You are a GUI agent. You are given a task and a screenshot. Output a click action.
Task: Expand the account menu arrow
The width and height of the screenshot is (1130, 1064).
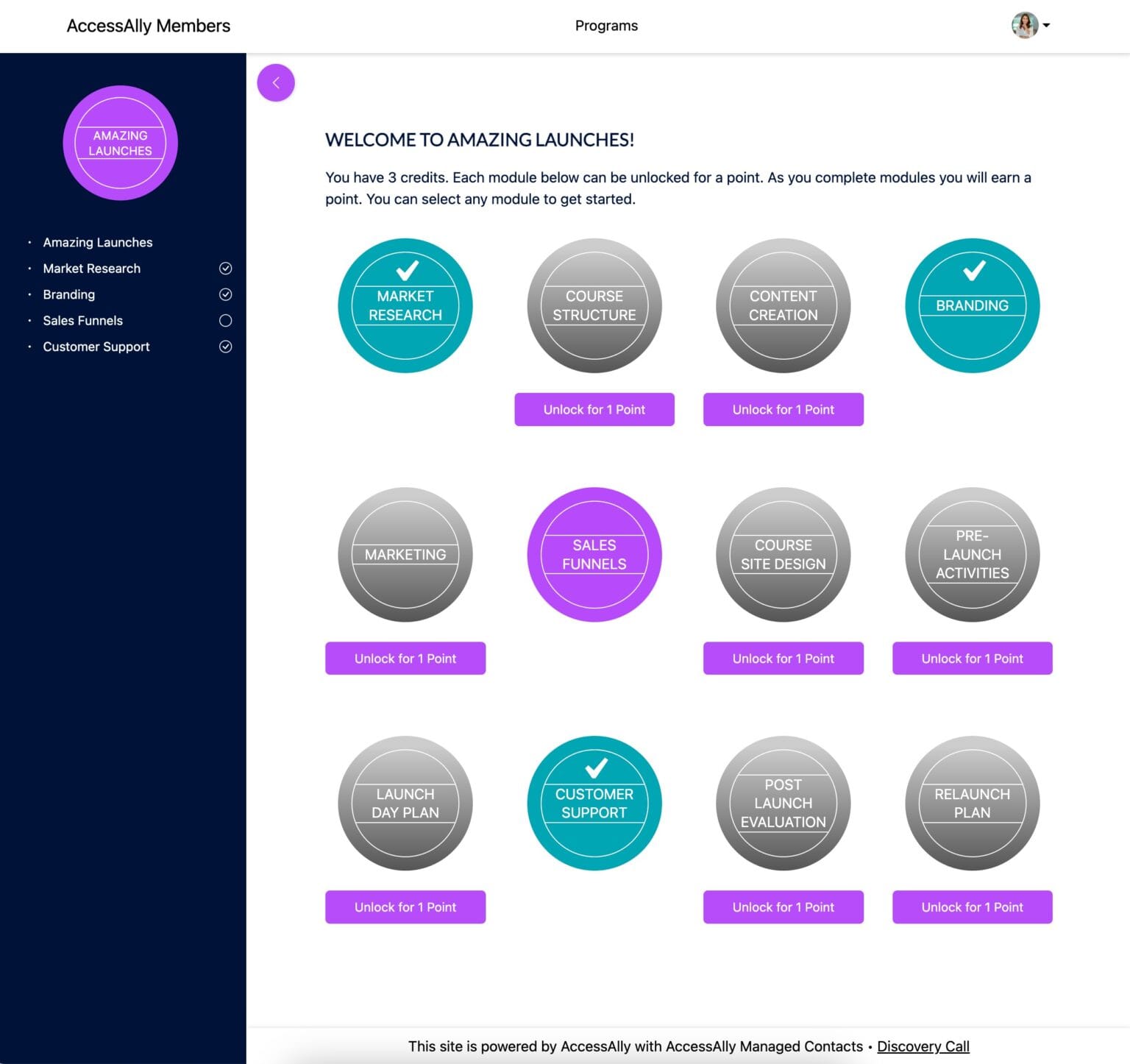coord(1047,26)
